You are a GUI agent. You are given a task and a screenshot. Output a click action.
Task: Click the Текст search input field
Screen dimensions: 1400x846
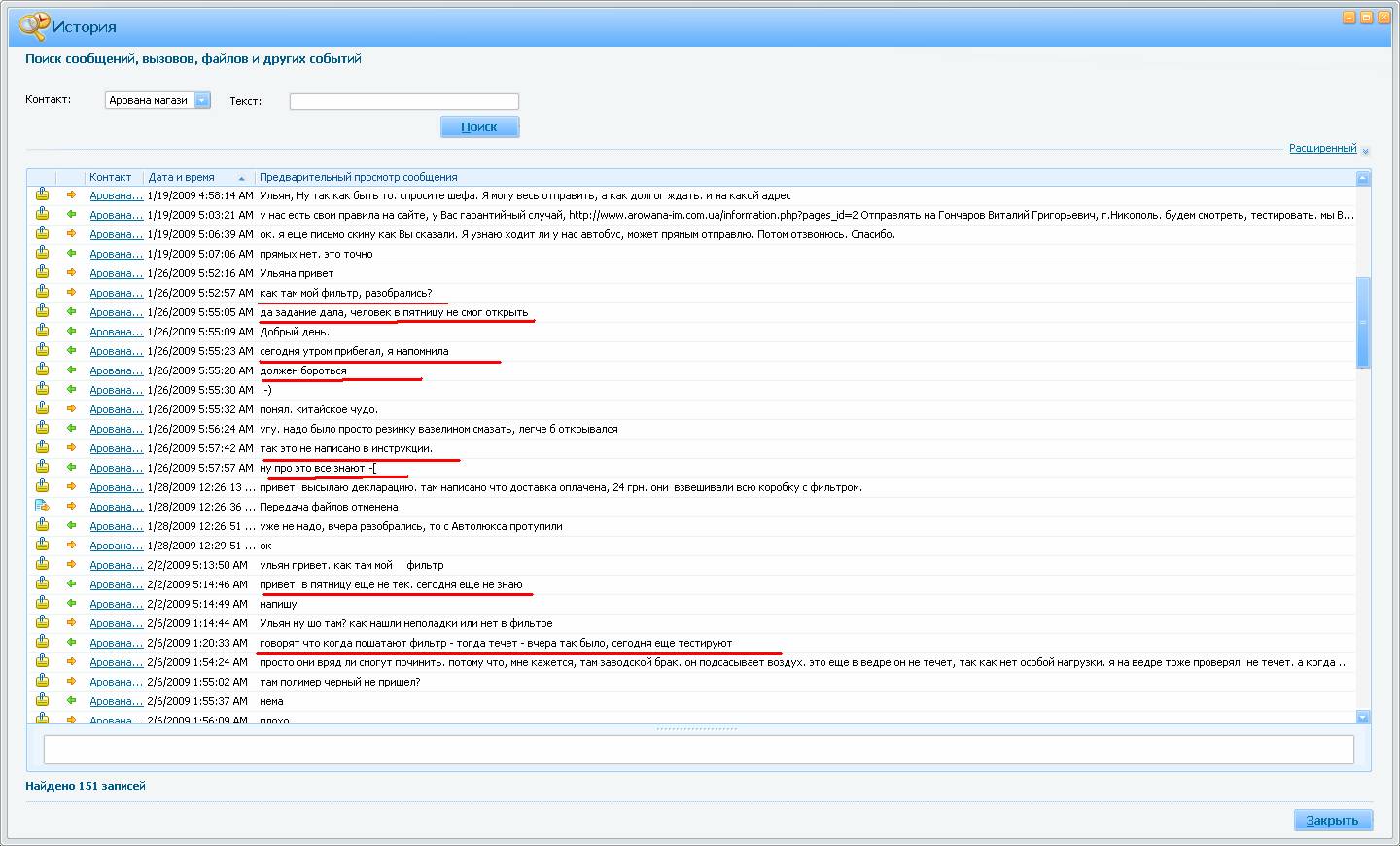pos(403,101)
